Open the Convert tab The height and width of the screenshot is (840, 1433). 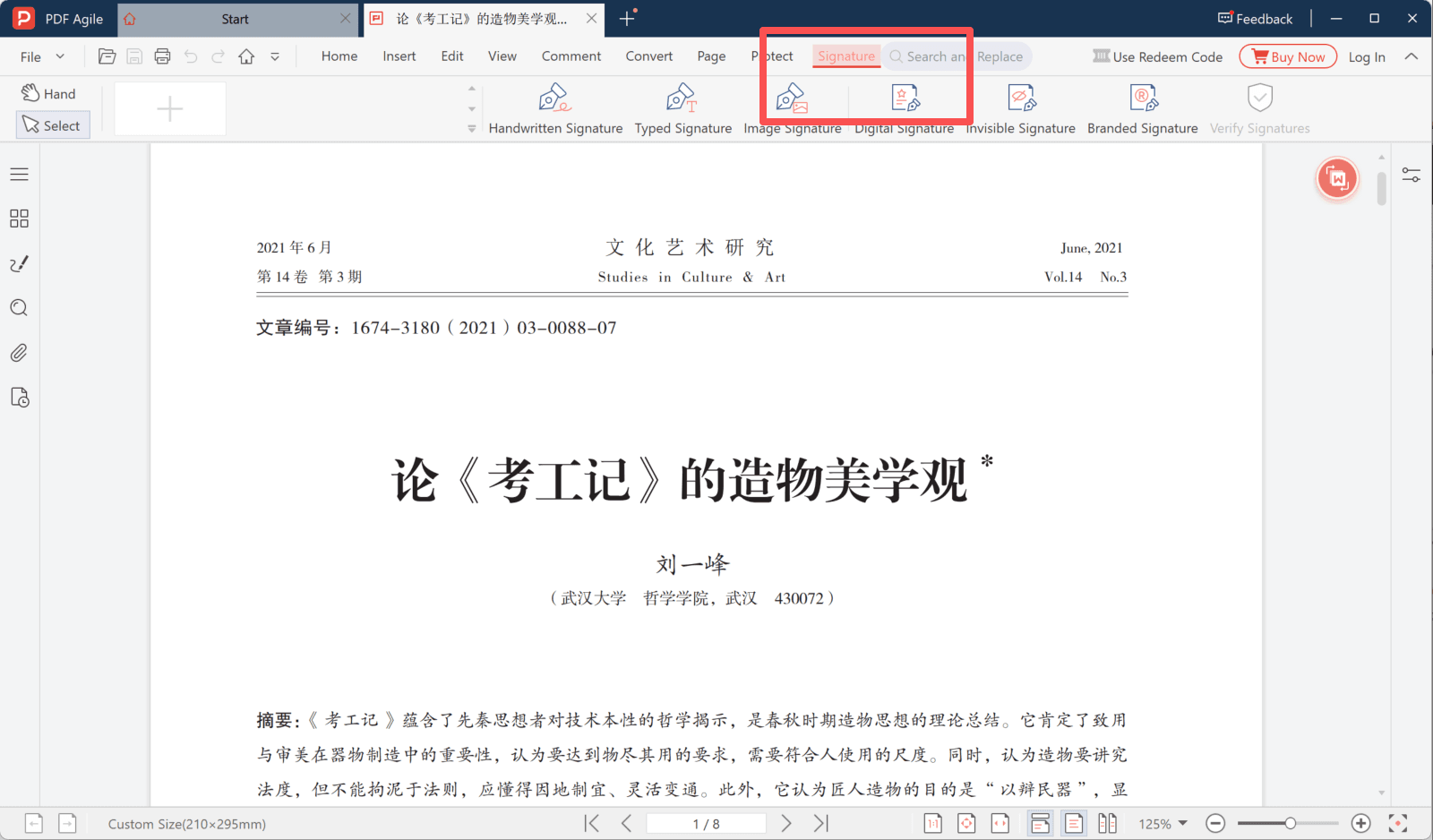click(649, 56)
